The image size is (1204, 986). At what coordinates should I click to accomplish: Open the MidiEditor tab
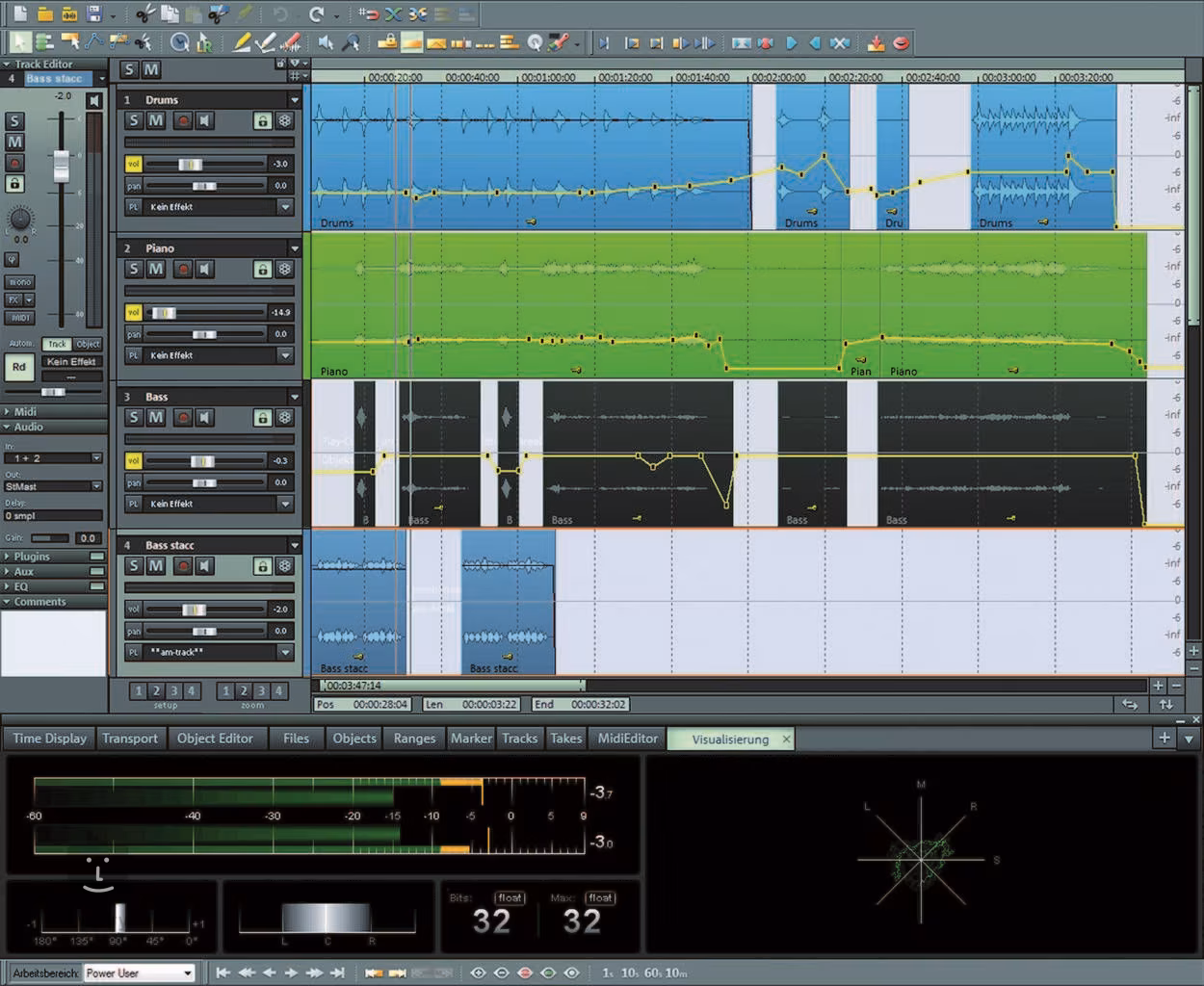627,739
